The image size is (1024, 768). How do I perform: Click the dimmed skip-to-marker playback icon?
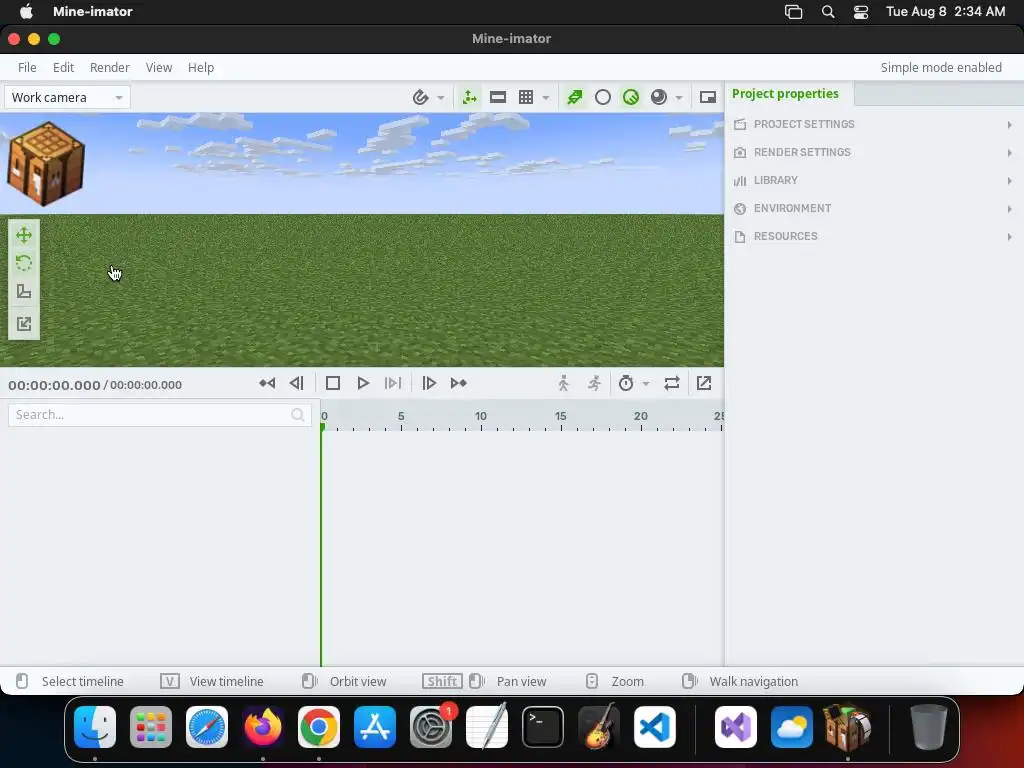click(393, 383)
